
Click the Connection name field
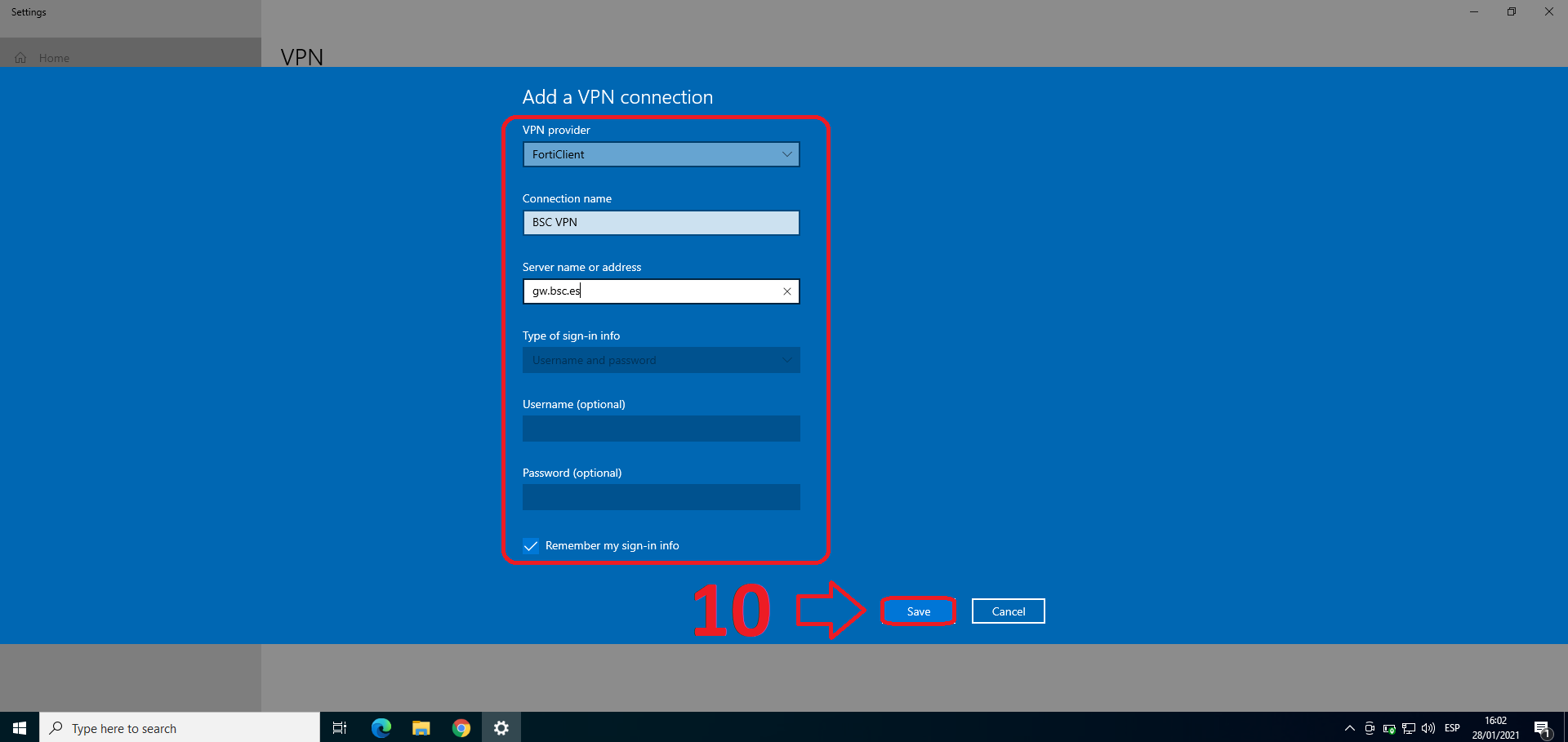point(661,223)
